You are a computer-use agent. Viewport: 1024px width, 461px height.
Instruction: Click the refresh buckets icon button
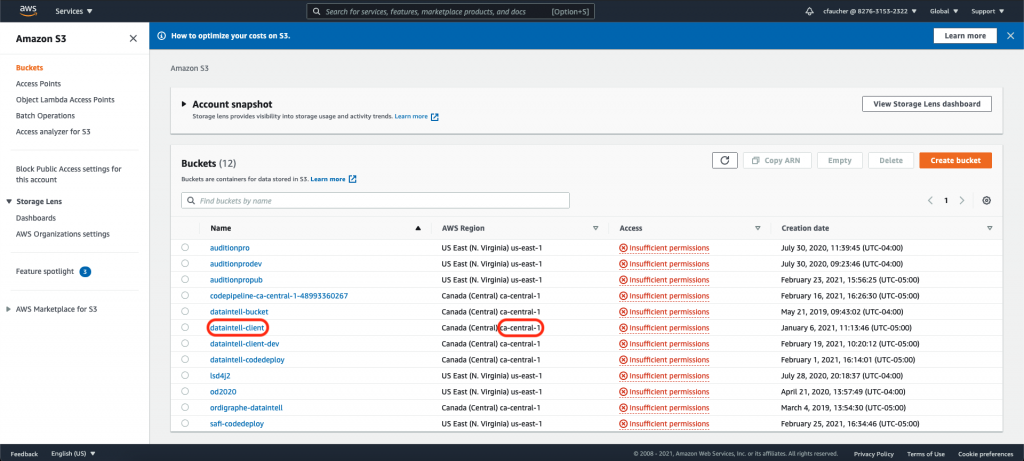725,160
